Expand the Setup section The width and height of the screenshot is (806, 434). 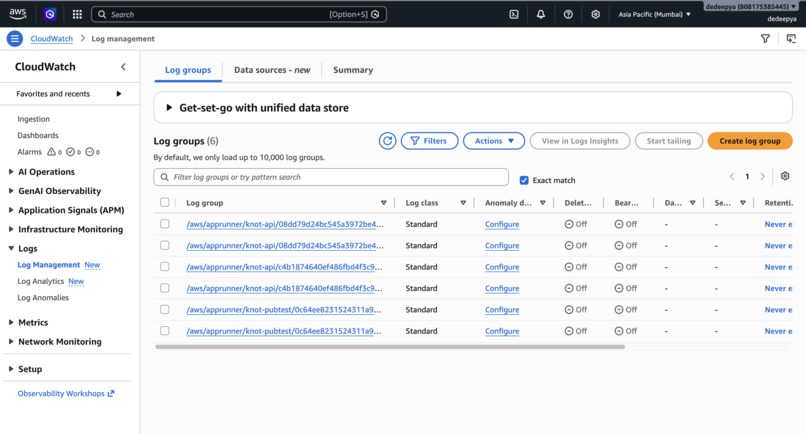[11, 369]
